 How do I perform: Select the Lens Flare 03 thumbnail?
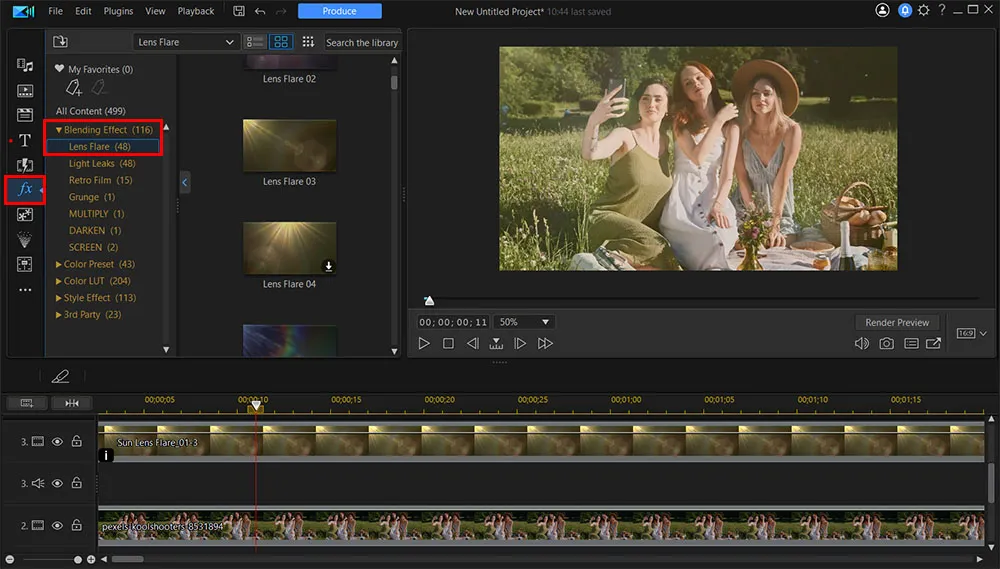coord(289,146)
